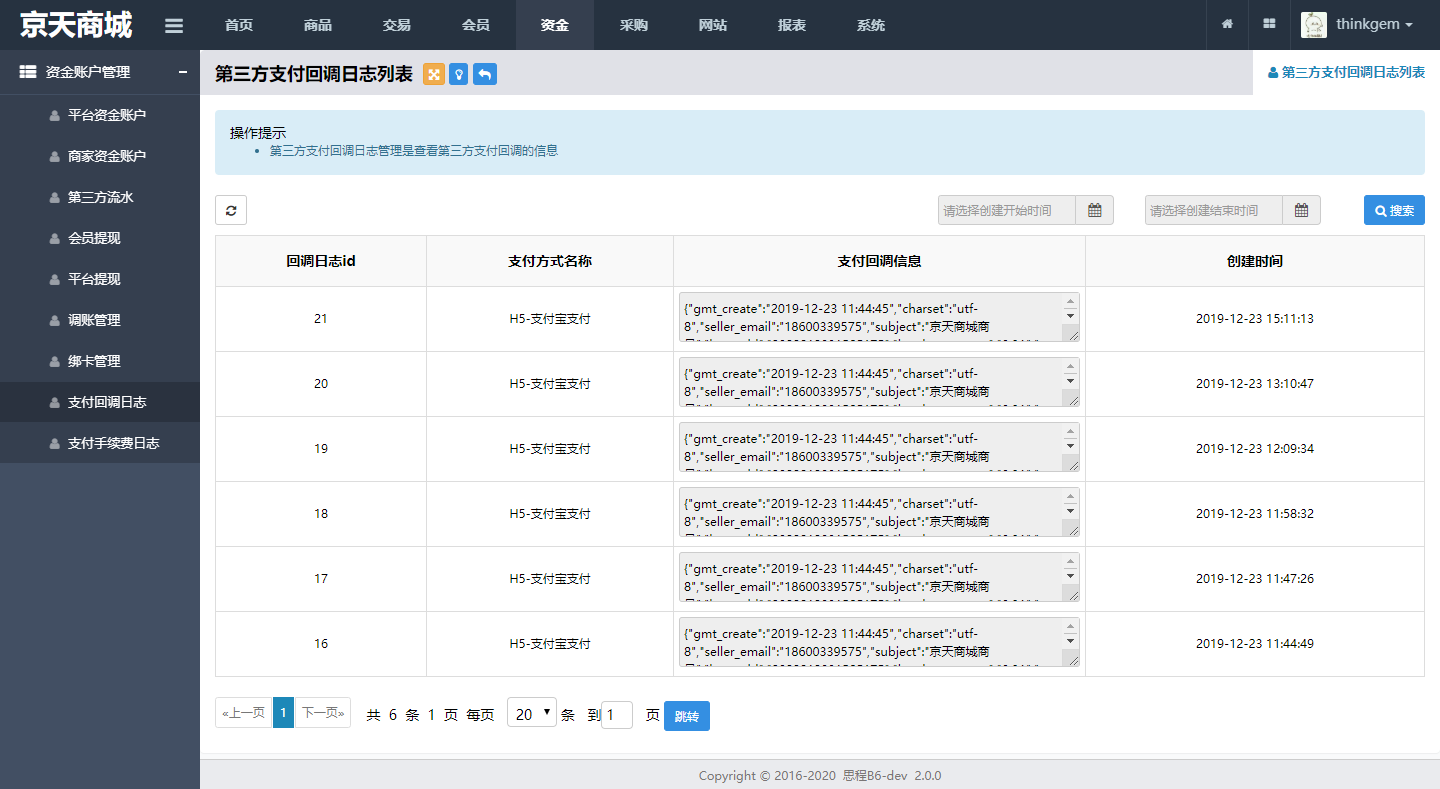Click the 第三方支付回调日志列表 breadcrumb link
The image size is (1440, 789).
(x=1346, y=72)
